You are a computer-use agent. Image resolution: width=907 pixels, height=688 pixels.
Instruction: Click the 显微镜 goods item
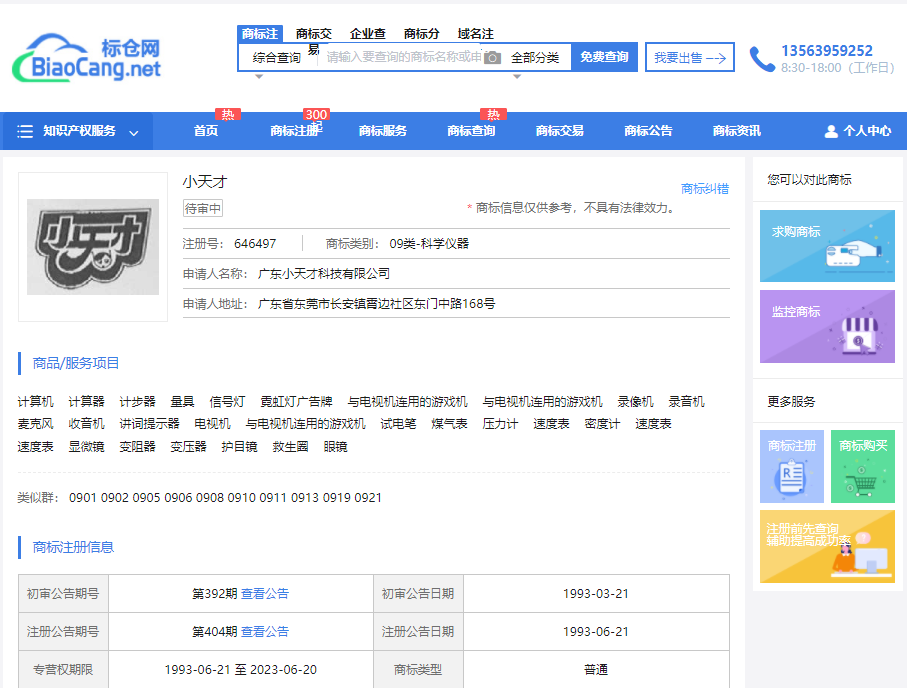[86, 447]
